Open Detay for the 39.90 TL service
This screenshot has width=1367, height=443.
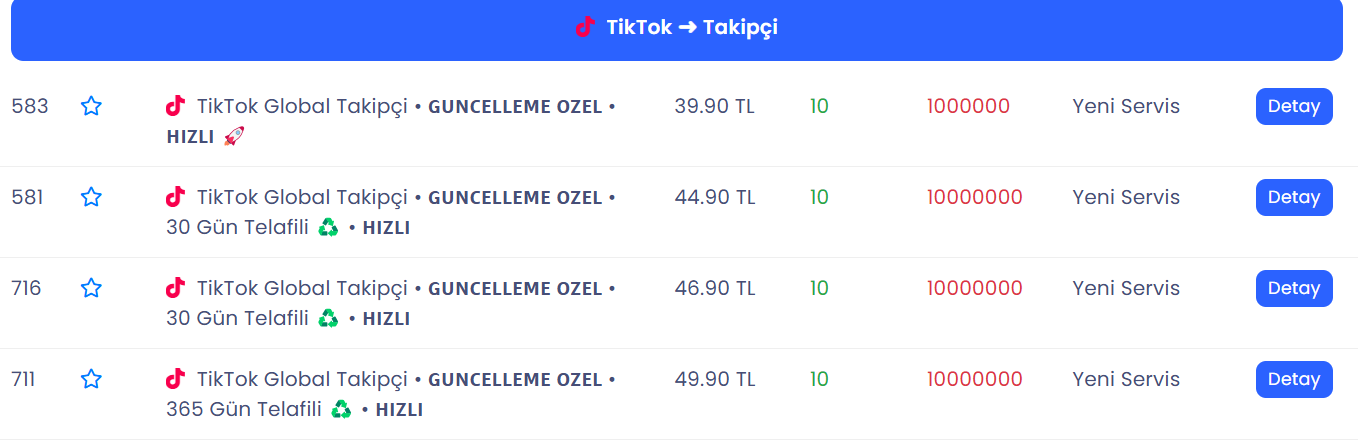pyautogui.click(x=1294, y=106)
